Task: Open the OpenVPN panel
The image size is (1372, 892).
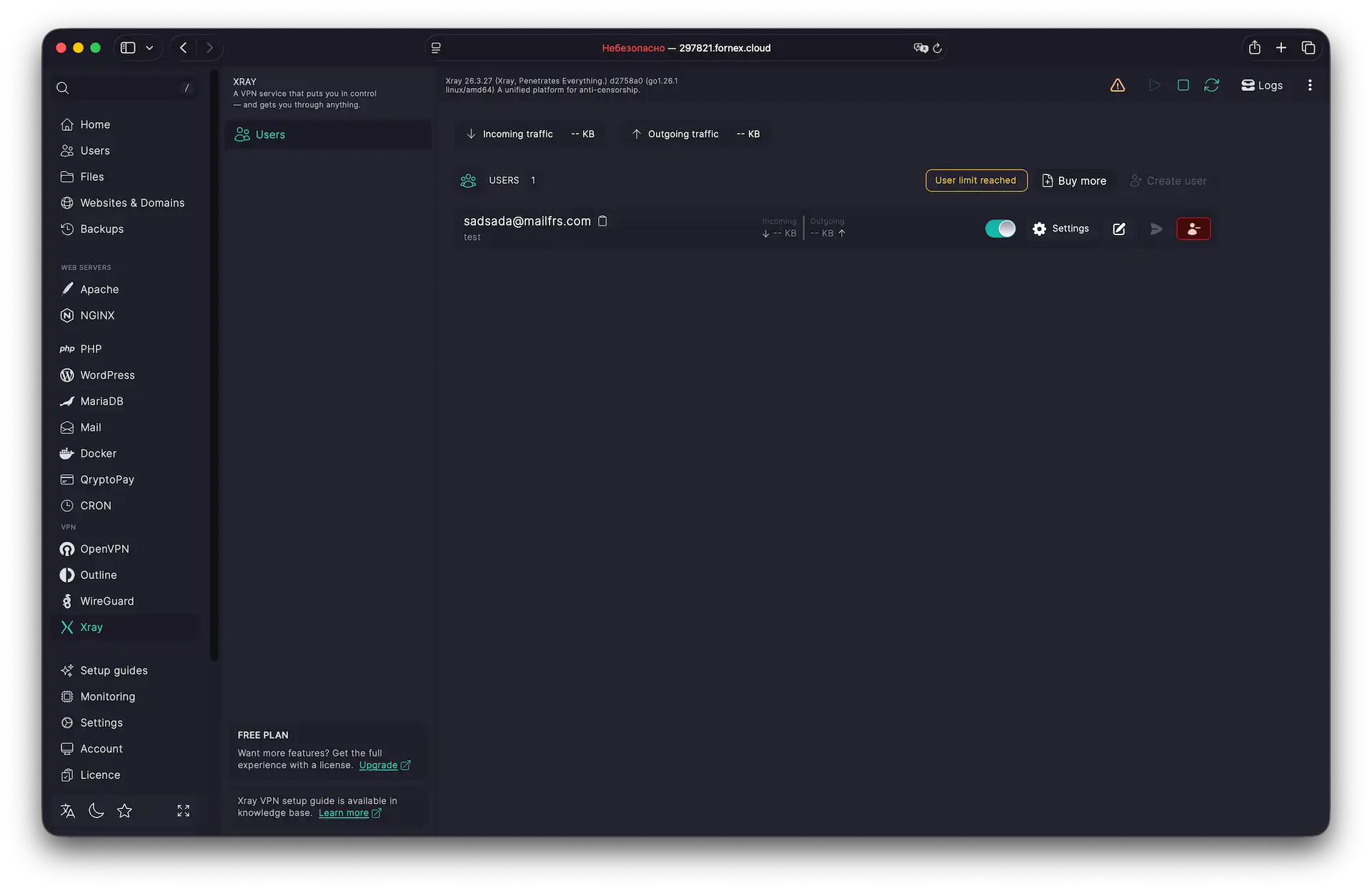Action: pos(104,548)
